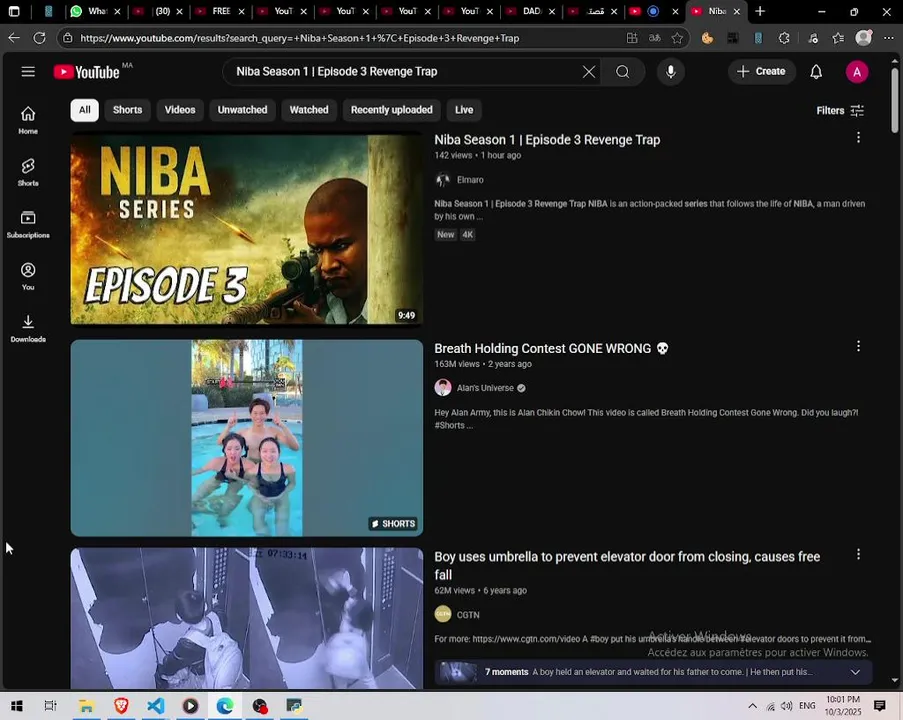Image resolution: width=903 pixels, height=720 pixels.
Task: Open the Filters panel
Action: [x=840, y=111]
